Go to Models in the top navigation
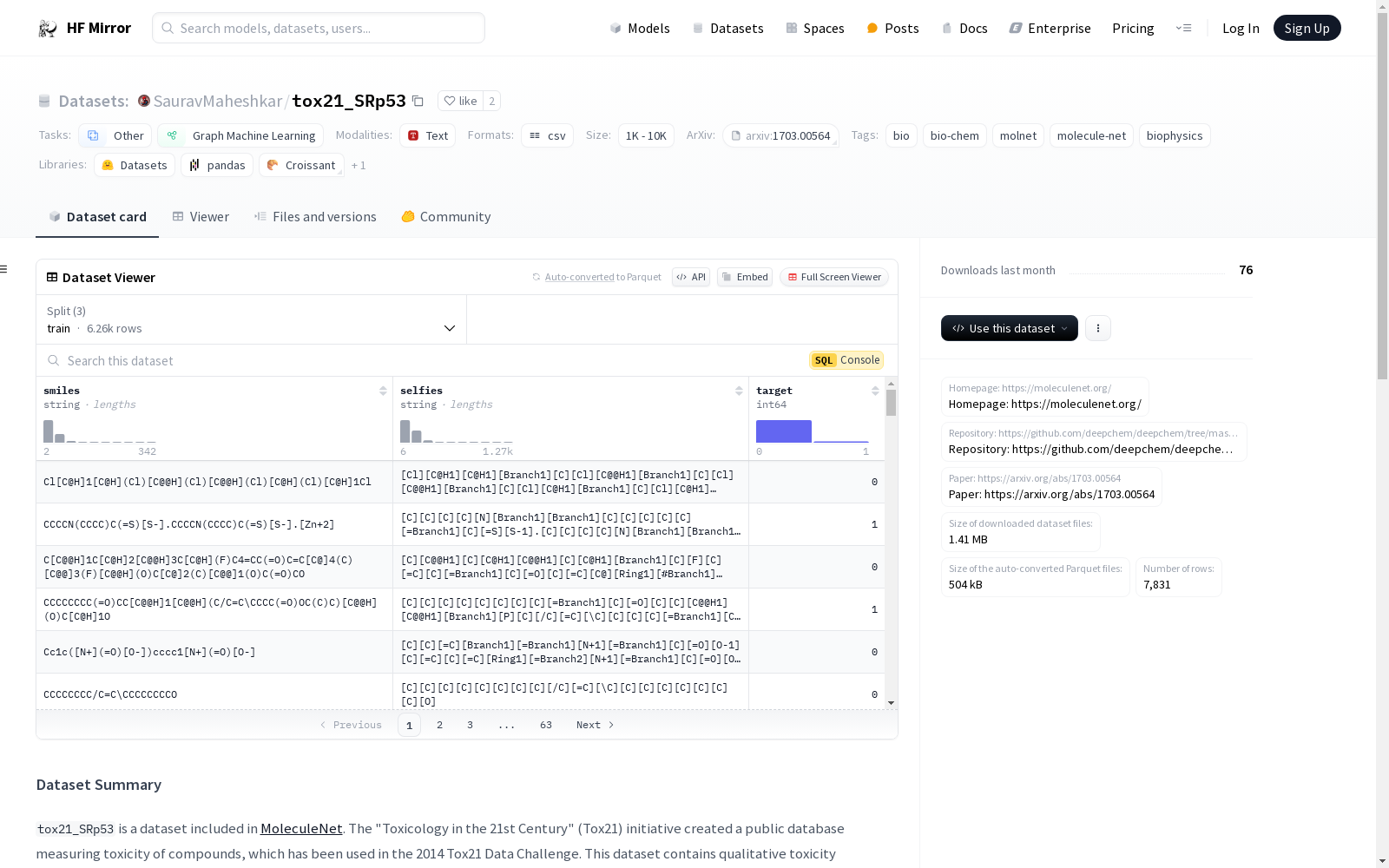 click(640, 28)
